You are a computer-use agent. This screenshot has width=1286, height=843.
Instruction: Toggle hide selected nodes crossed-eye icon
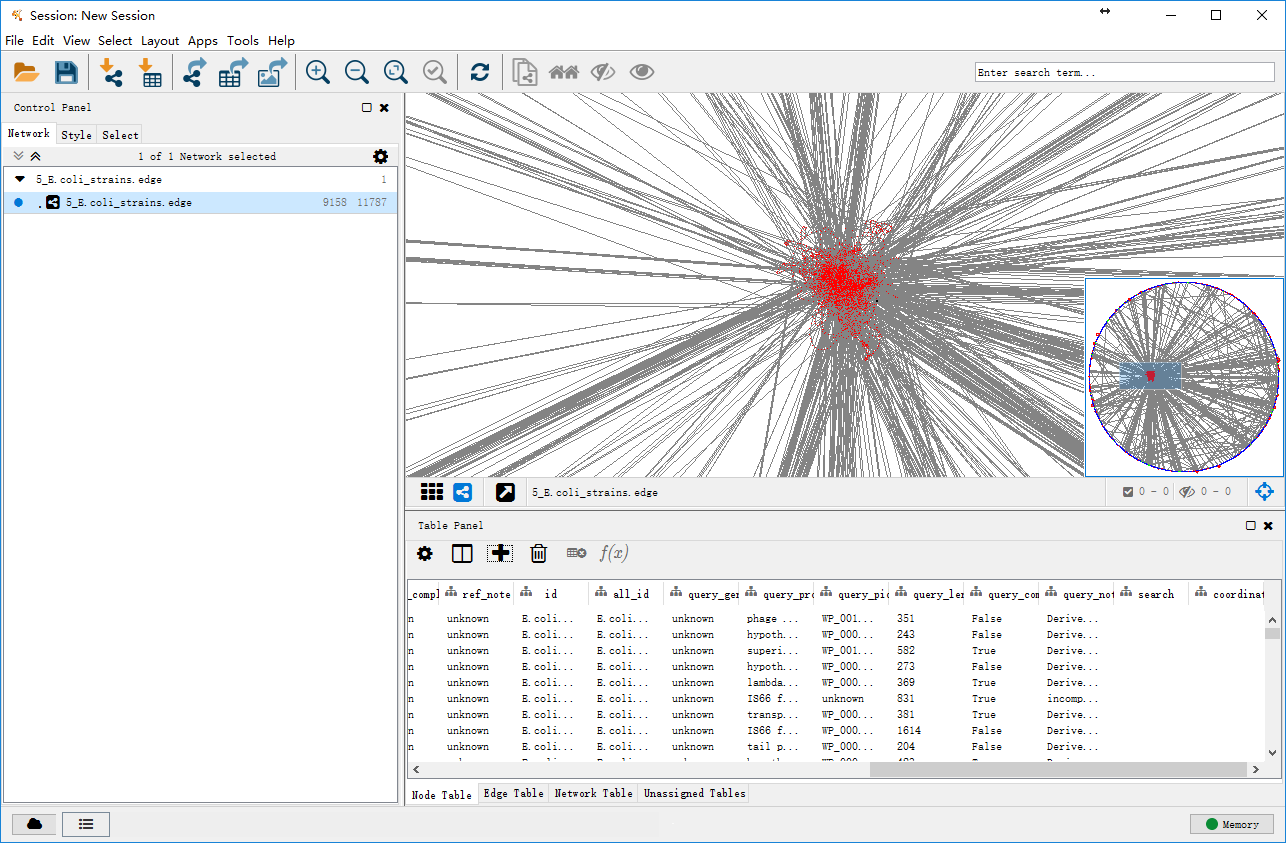click(602, 72)
